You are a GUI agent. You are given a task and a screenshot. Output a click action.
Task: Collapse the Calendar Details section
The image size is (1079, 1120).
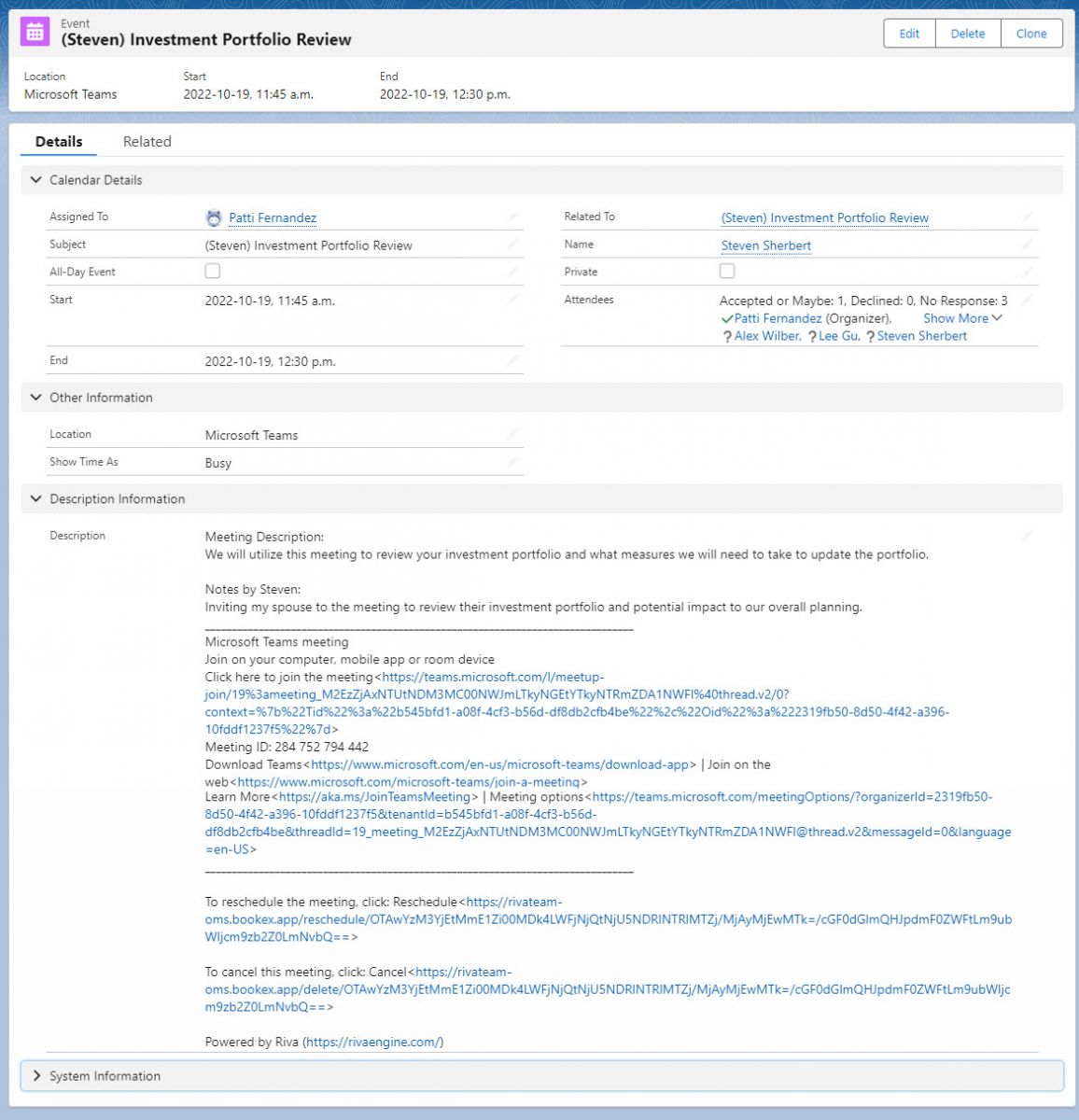(35, 179)
